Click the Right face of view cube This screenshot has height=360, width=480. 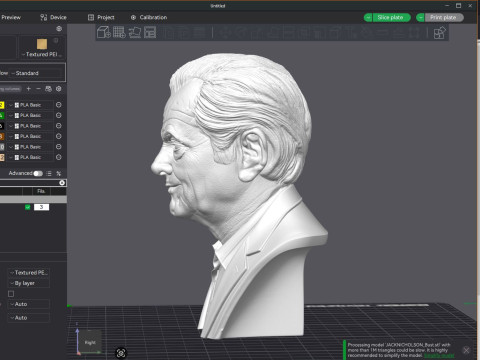pyautogui.click(x=90, y=342)
